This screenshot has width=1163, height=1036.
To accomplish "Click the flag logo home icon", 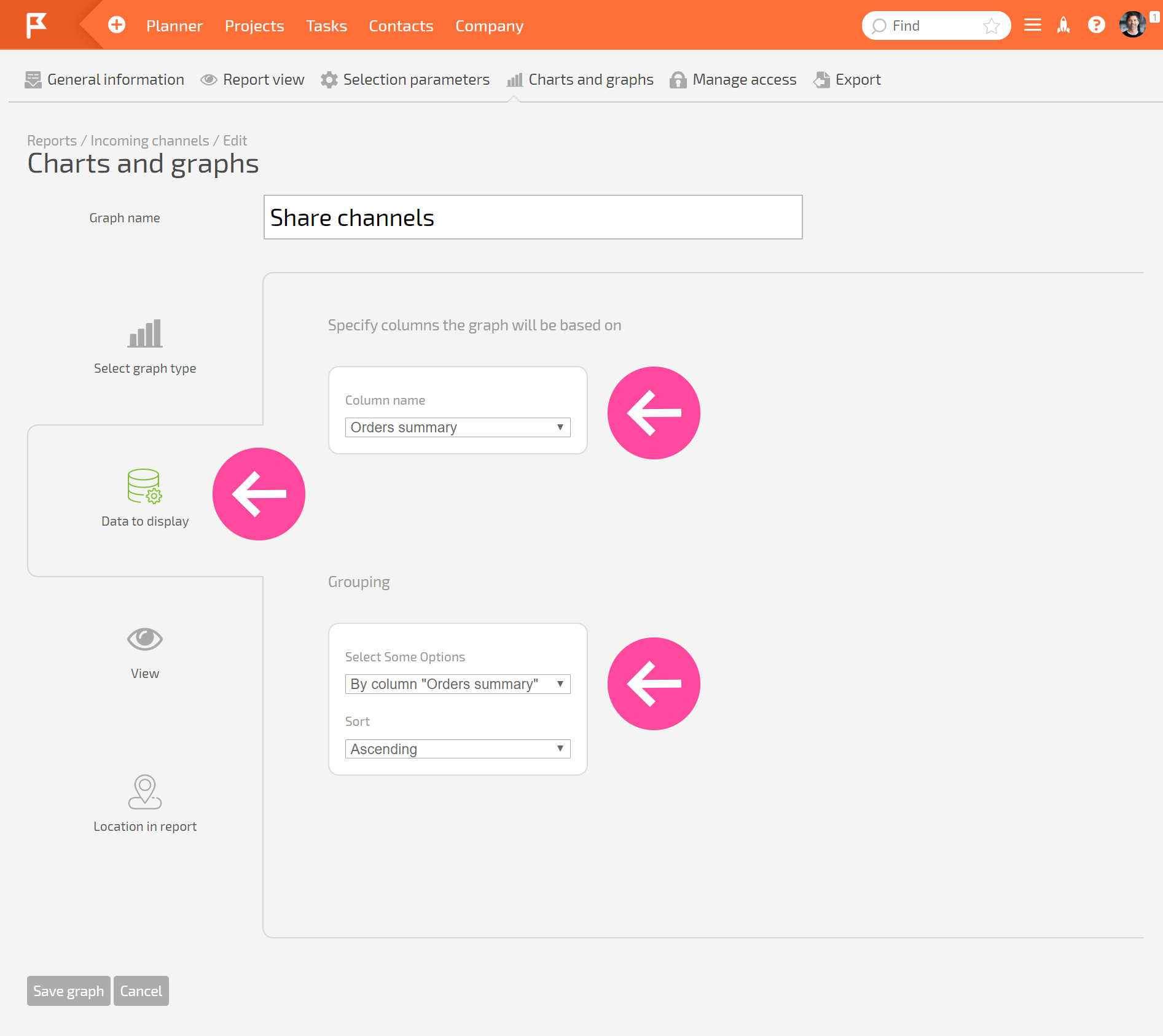I will point(36,25).
